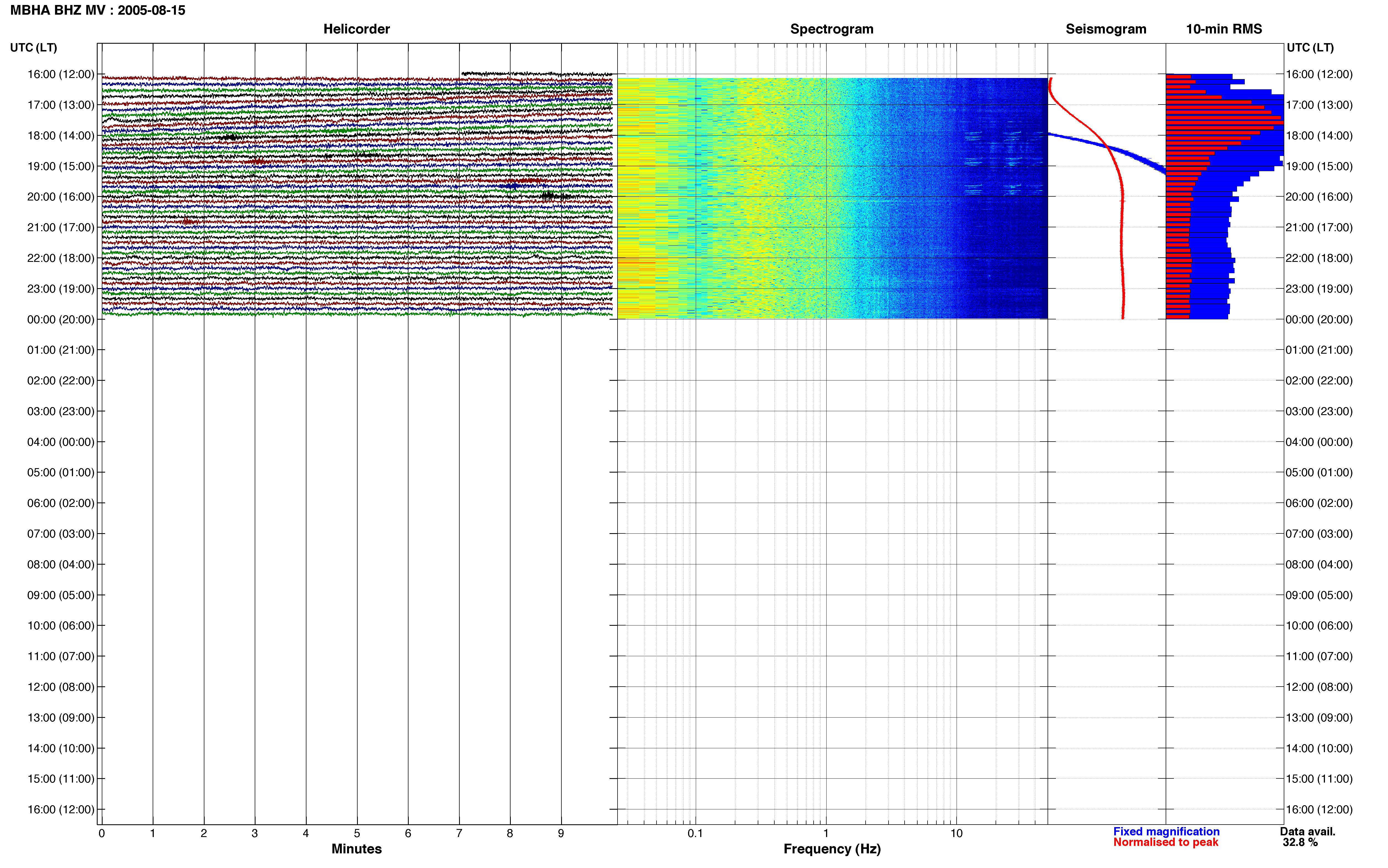
Task: Click '08:00 (04:00)' on the Helicorder time axis
Action: click(61, 564)
